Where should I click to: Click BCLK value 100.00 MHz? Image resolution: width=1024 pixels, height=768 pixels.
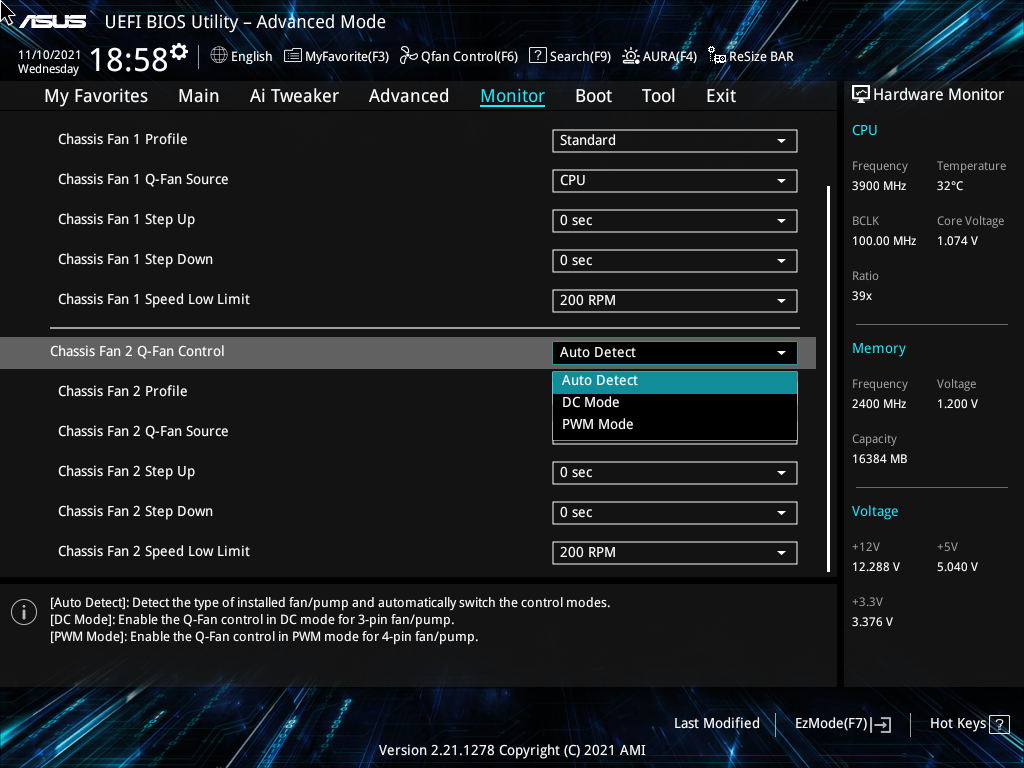[x=884, y=241]
